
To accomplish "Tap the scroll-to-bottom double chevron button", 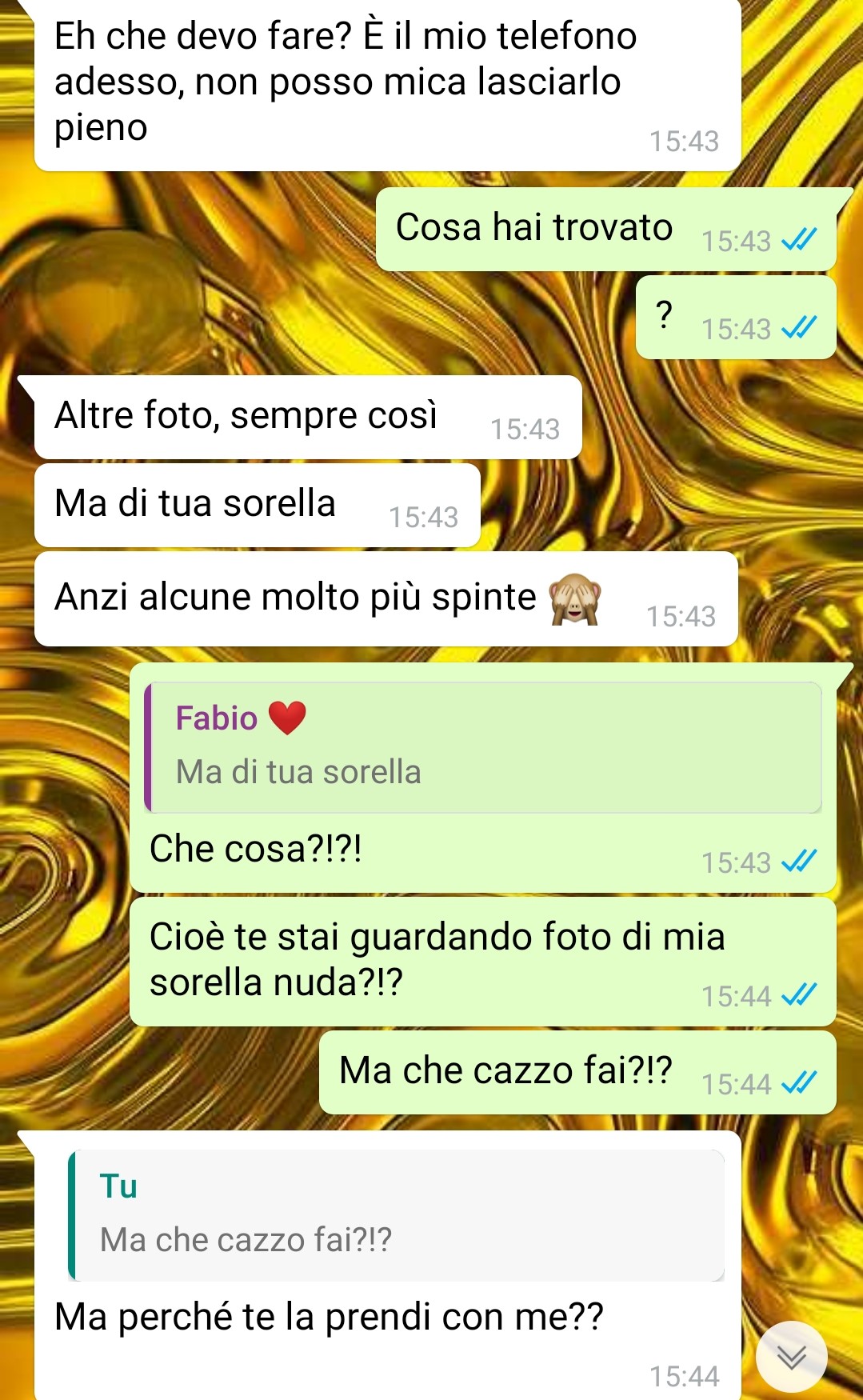I will [x=791, y=1357].
